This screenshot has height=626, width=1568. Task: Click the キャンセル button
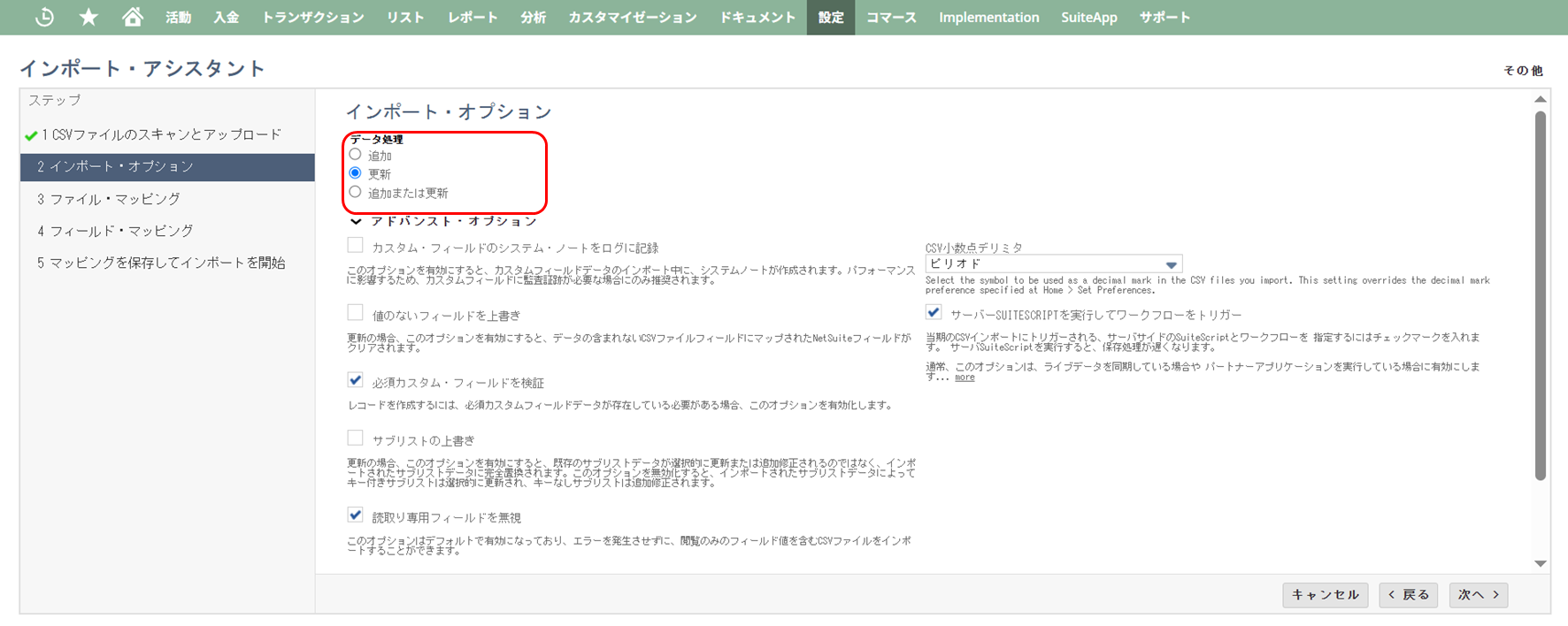click(1325, 595)
